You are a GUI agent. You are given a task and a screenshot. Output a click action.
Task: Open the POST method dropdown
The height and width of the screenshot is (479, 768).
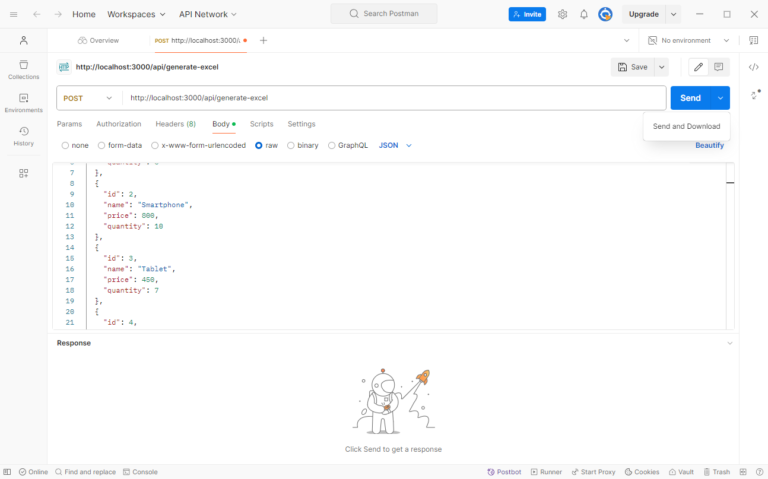(x=88, y=98)
